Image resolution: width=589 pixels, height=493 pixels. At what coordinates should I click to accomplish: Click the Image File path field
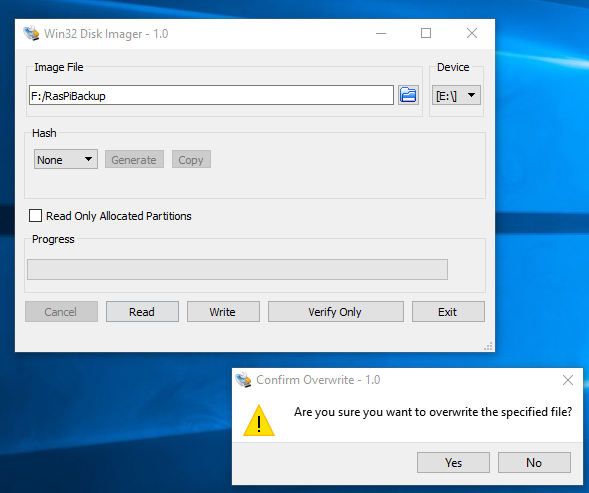(211, 95)
